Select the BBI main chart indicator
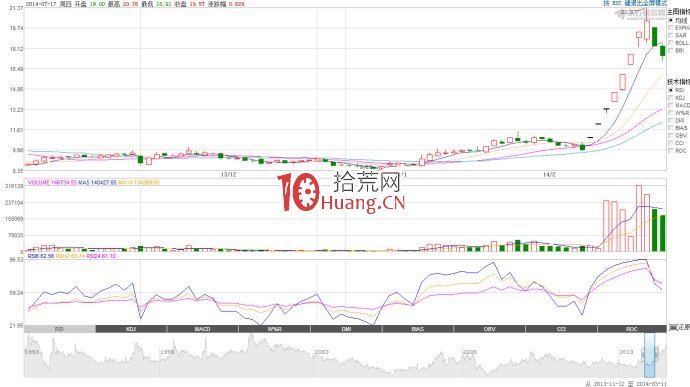The height and width of the screenshot is (387, 690). [x=671, y=50]
